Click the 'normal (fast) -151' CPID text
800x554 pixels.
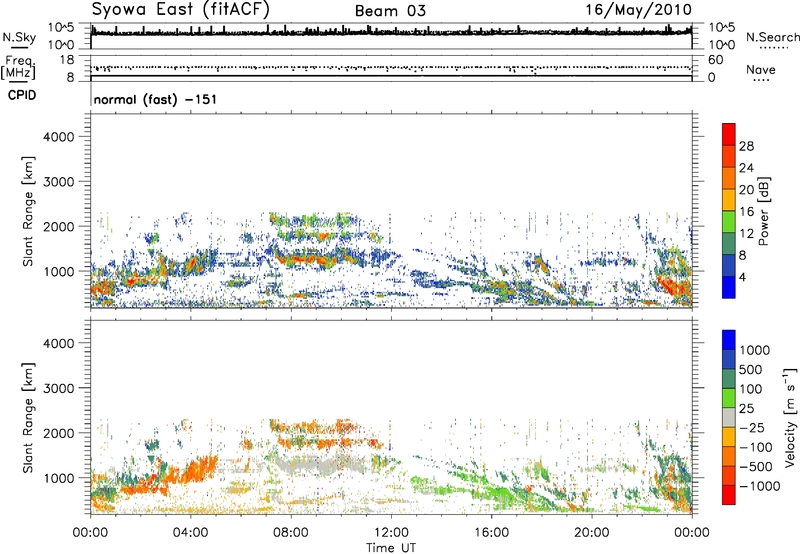[155, 99]
